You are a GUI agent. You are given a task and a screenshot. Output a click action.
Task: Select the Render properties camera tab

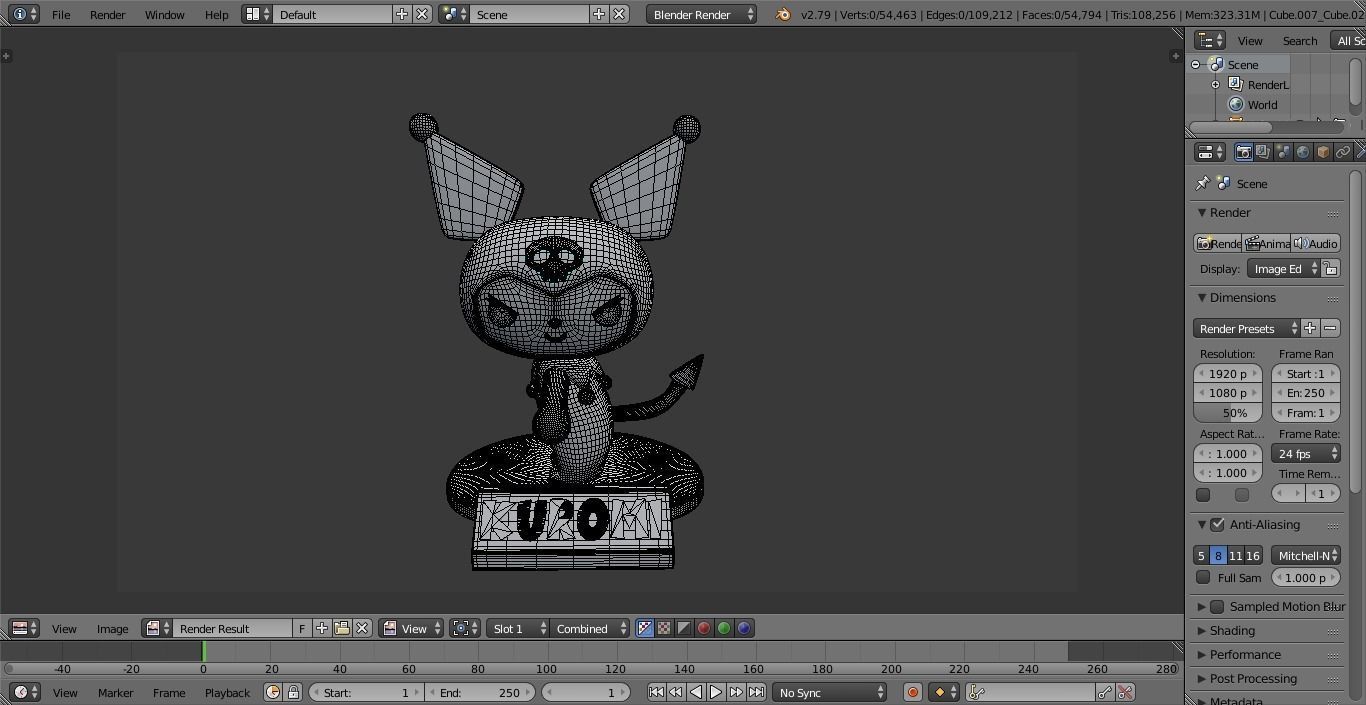(1243, 152)
